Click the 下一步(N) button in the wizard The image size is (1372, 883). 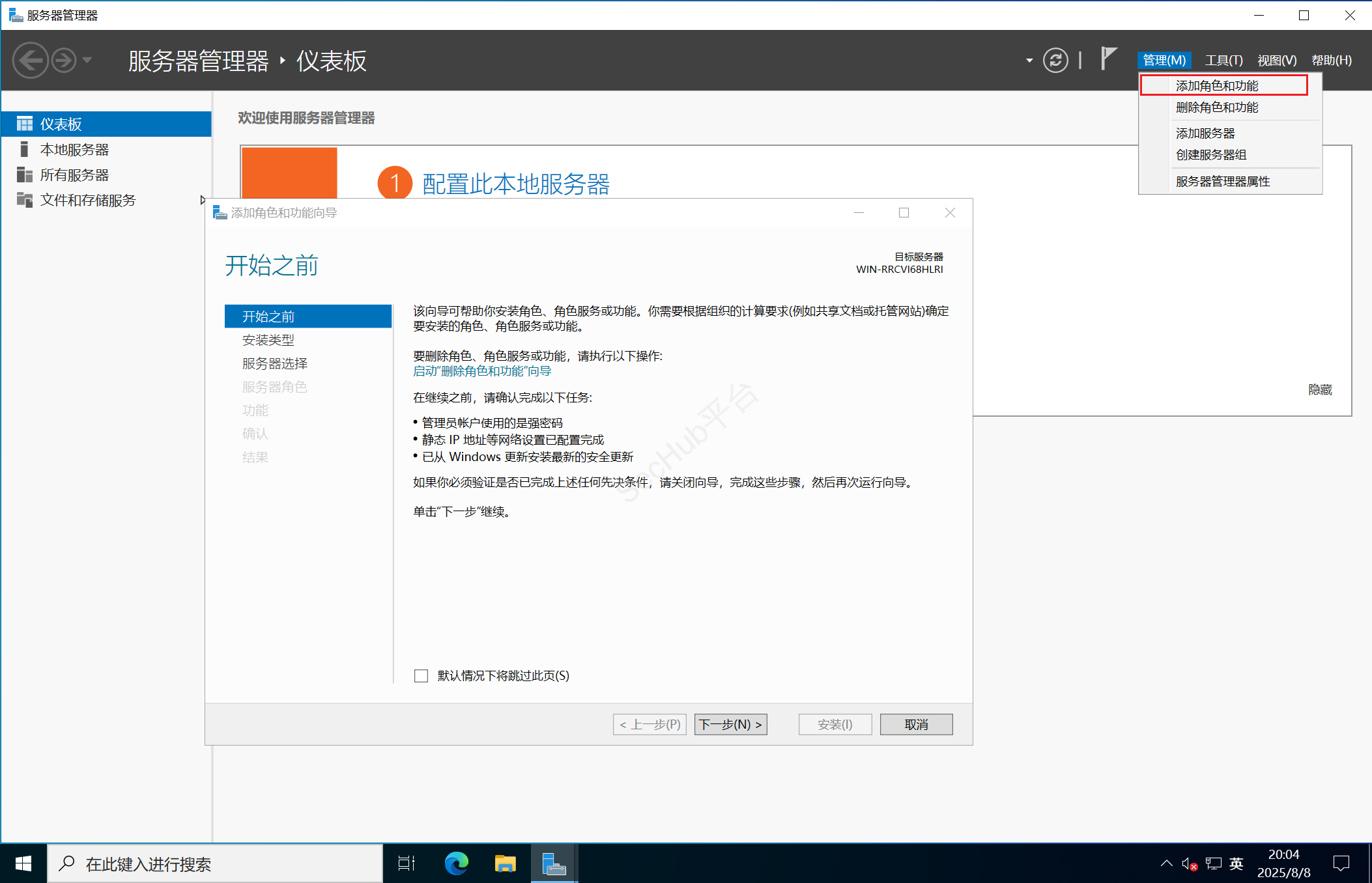click(x=730, y=724)
